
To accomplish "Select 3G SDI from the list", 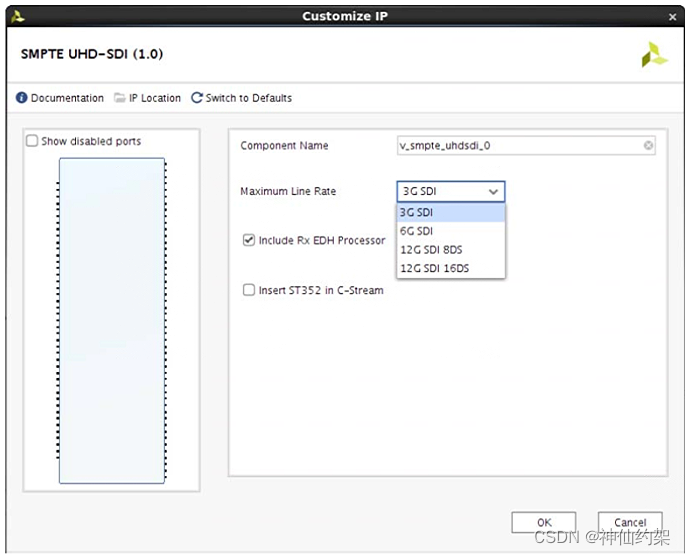I will [451, 212].
